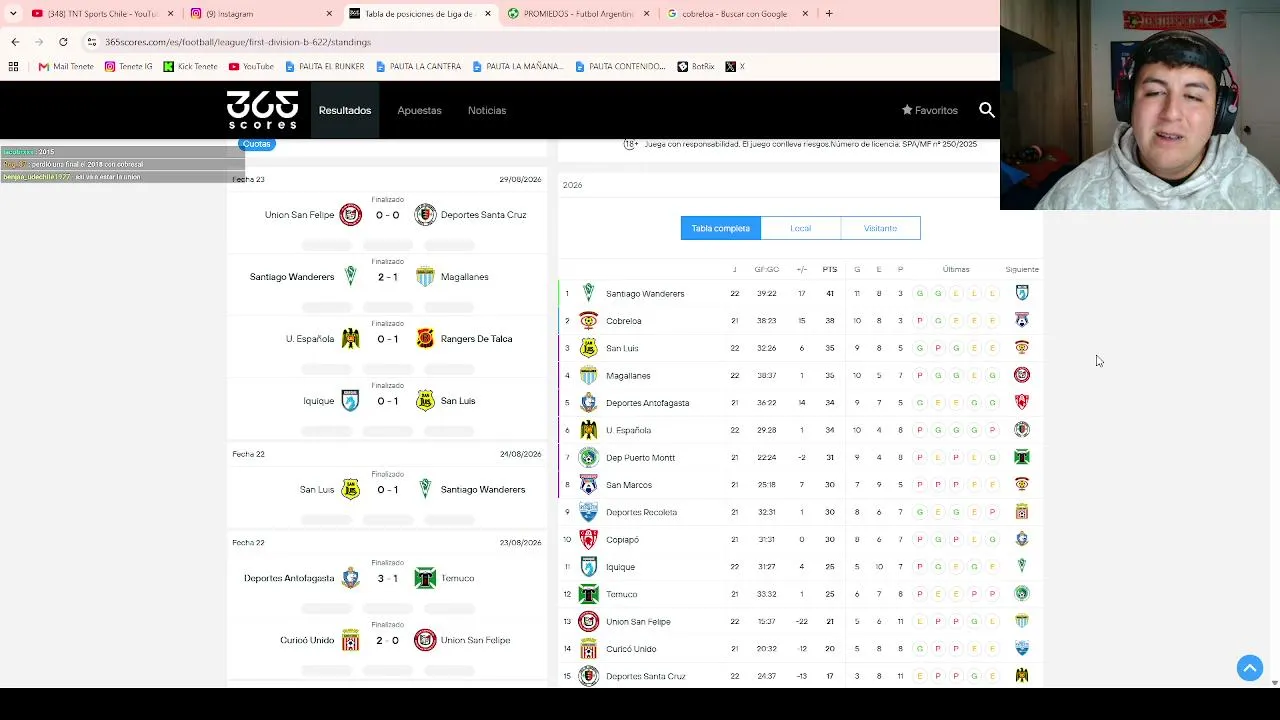Click Cobreloa crest in standings table
The width and height of the screenshot is (1280, 720).
click(589, 321)
